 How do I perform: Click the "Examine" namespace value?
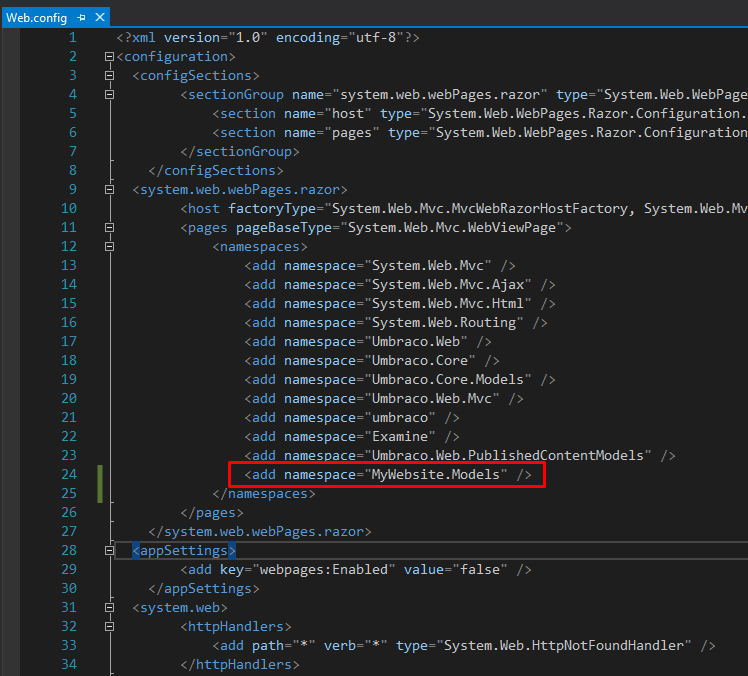pyautogui.click(x=400, y=437)
